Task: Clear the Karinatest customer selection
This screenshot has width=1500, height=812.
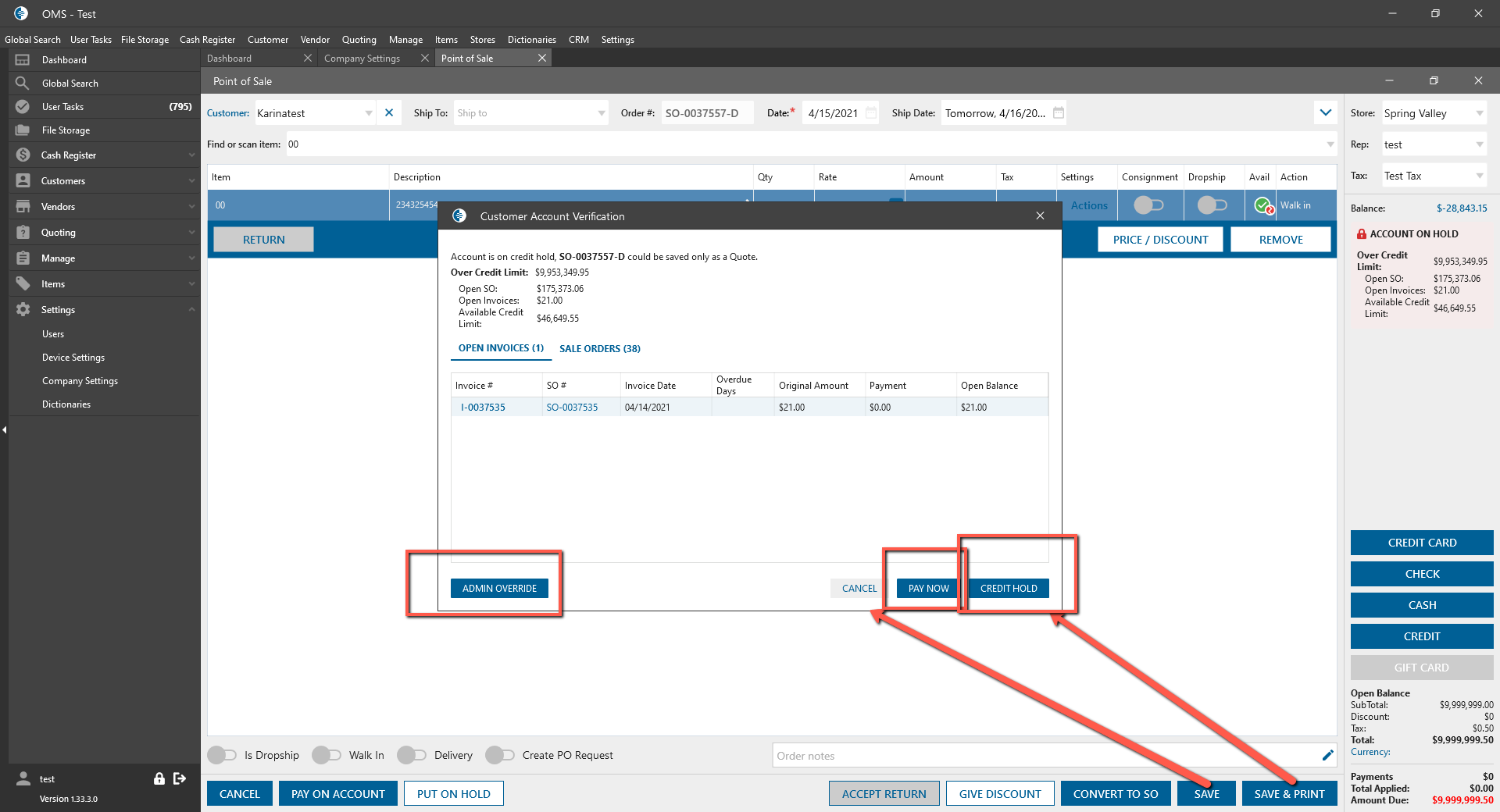Action: click(389, 113)
